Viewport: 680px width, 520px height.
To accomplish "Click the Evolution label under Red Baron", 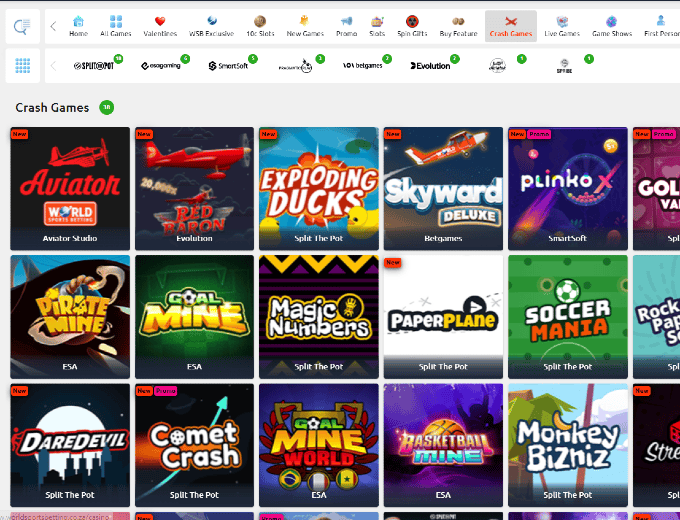I will click(194, 238).
